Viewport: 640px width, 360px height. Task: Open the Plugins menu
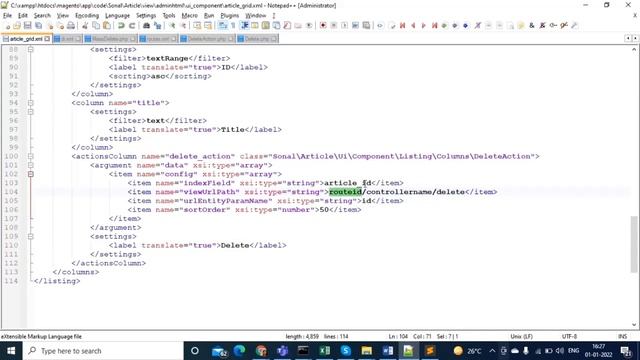229,16
